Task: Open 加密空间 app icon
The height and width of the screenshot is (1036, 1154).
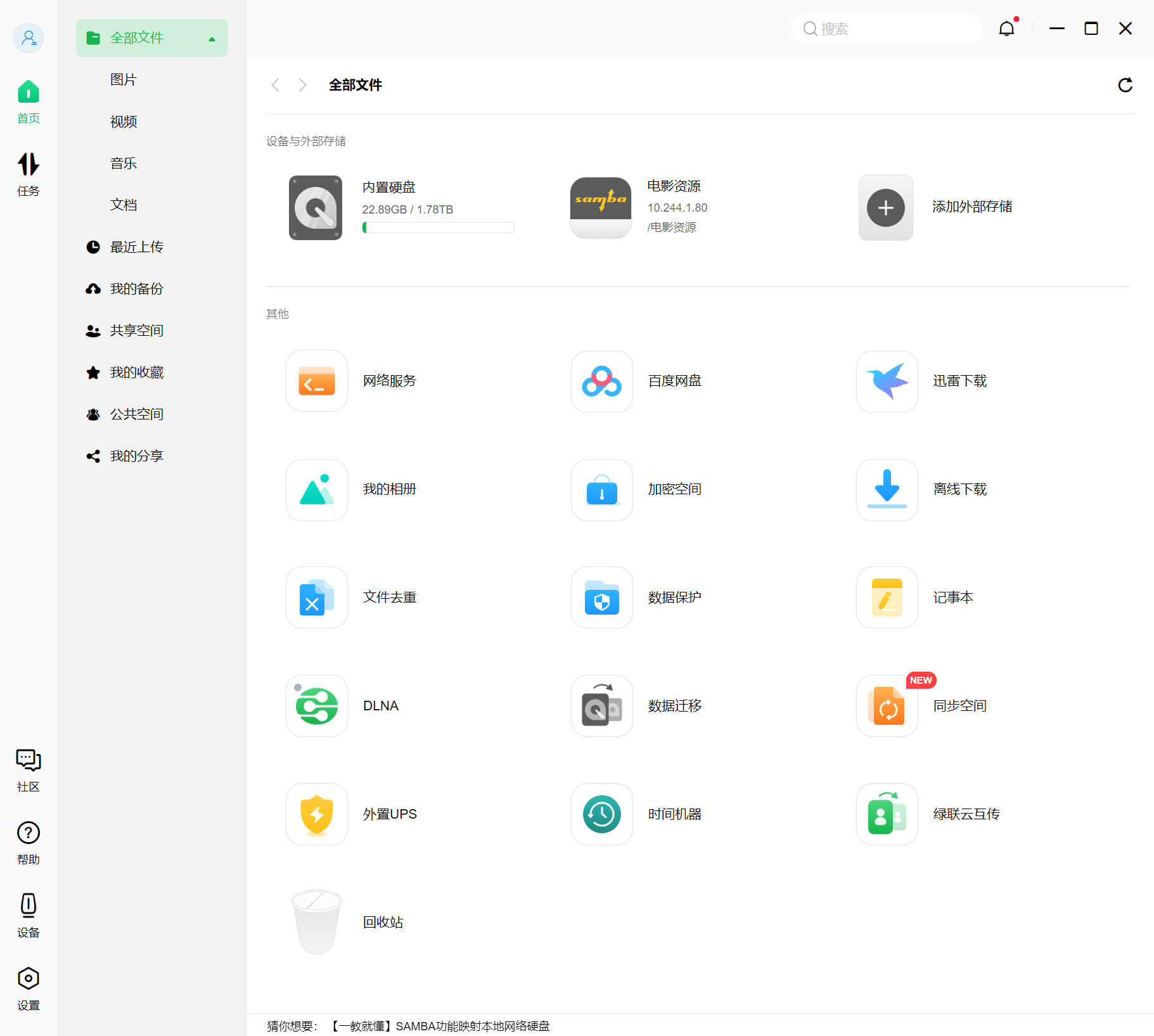Action: click(x=602, y=490)
